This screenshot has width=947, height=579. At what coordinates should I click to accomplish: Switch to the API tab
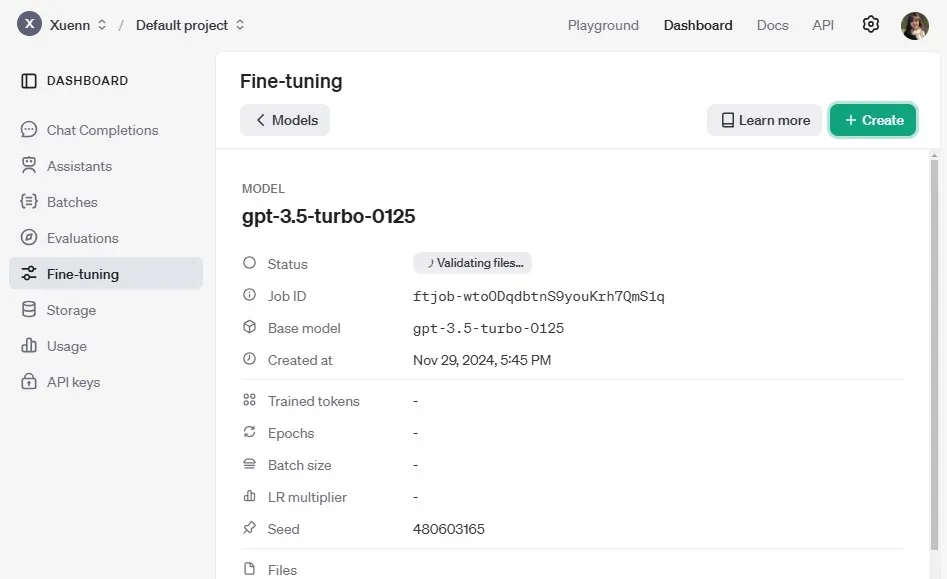tap(823, 25)
